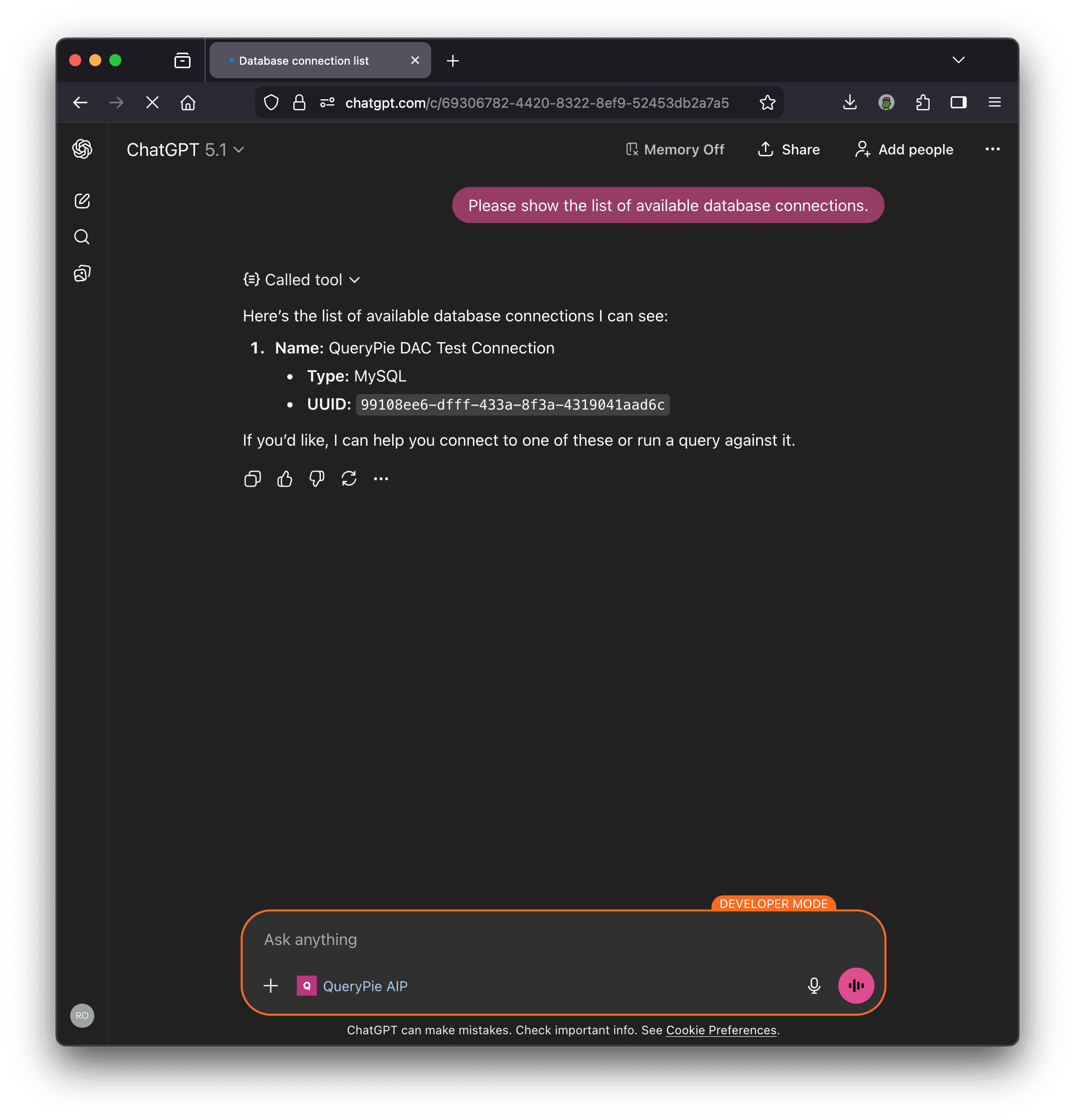Toggle Memory Off setting
The image size is (1075, 1120).
675,149
